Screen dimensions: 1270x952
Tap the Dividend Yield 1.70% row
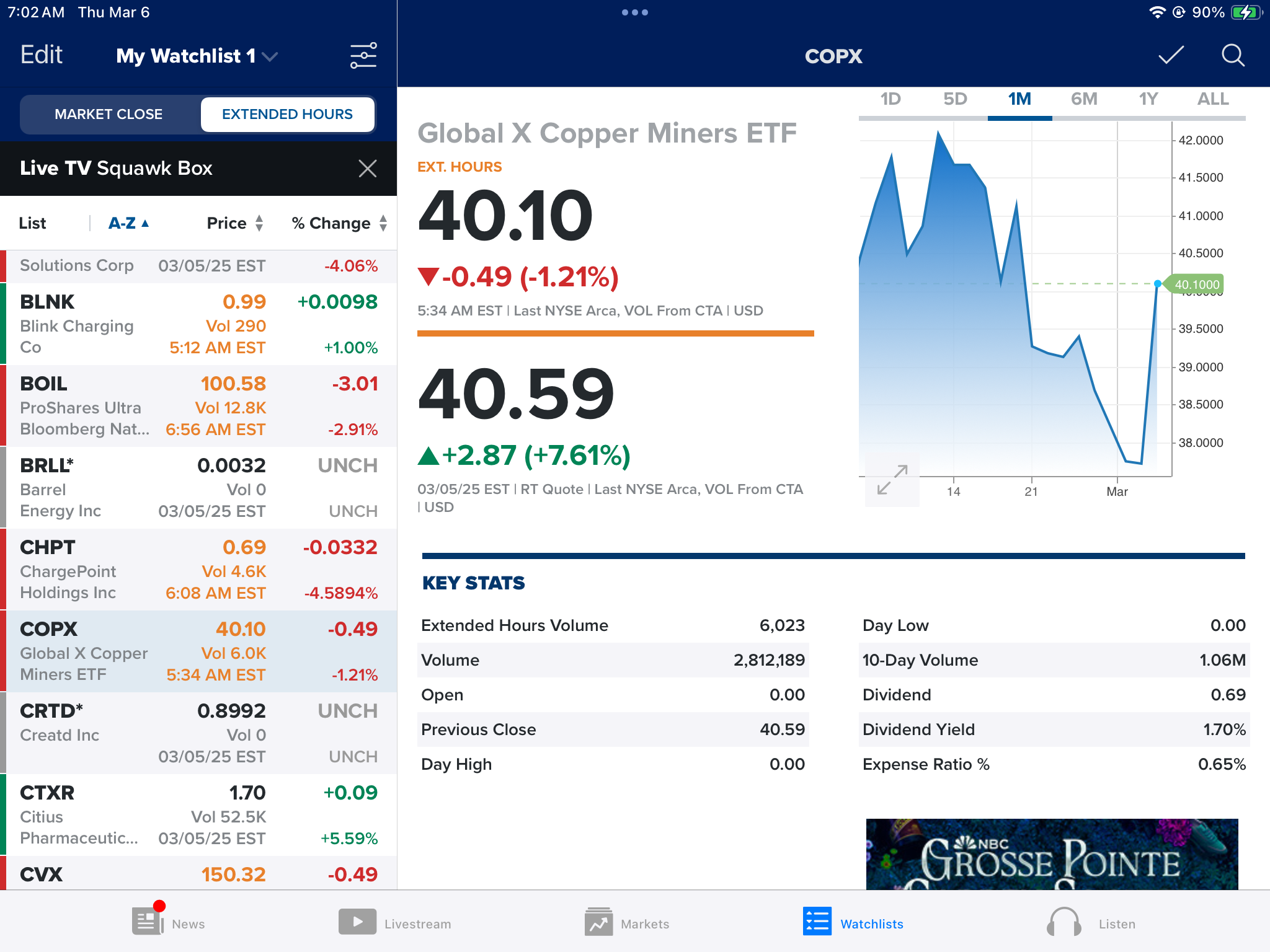(x=1054, y=729)
